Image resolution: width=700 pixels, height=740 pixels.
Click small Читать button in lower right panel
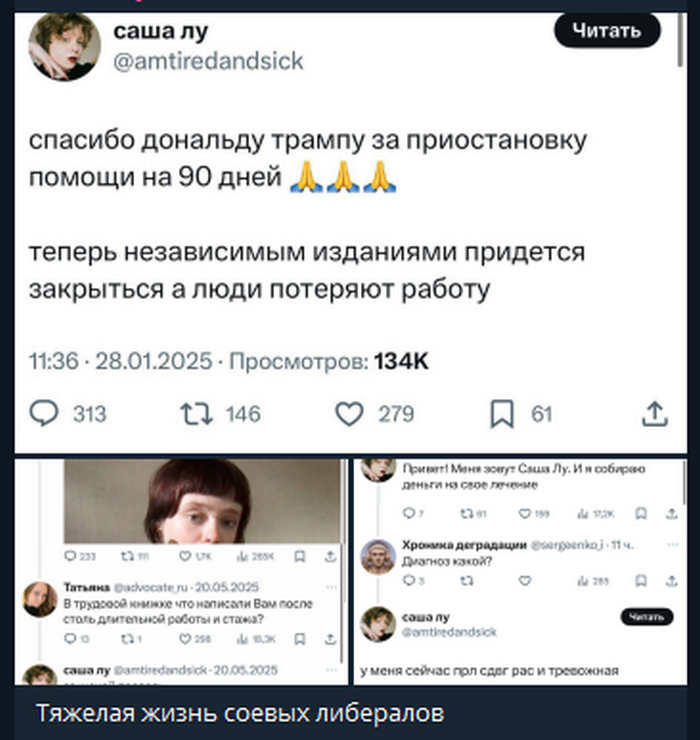click(647, 617)
